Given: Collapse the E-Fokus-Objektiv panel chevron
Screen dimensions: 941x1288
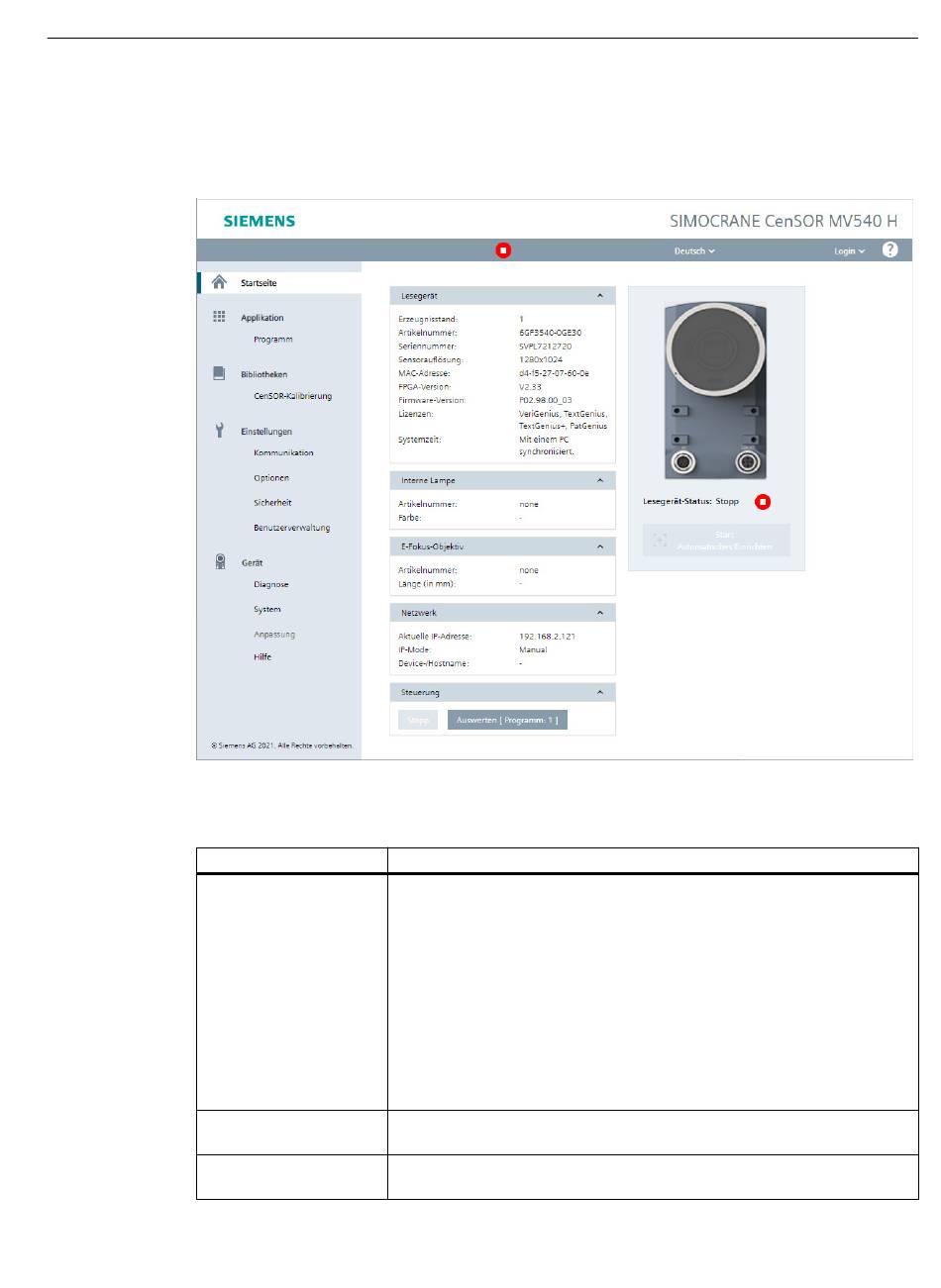Looking at the screenshot, I should (600, 546).
